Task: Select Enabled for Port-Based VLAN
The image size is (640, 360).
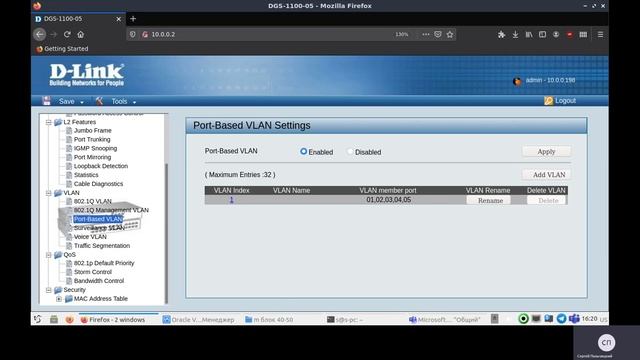Action: [303, 151]
